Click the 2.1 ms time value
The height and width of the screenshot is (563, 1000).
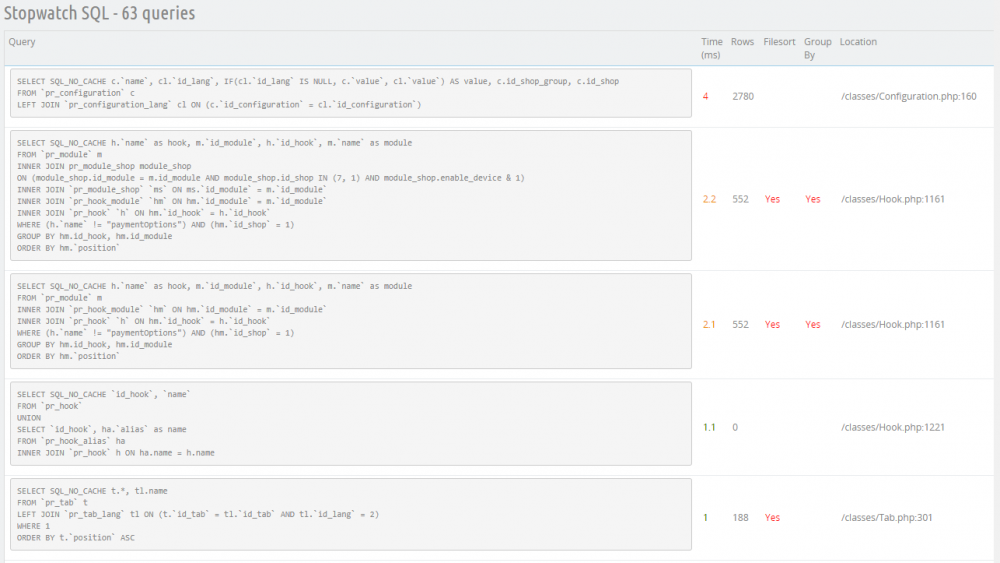[709, 325]
